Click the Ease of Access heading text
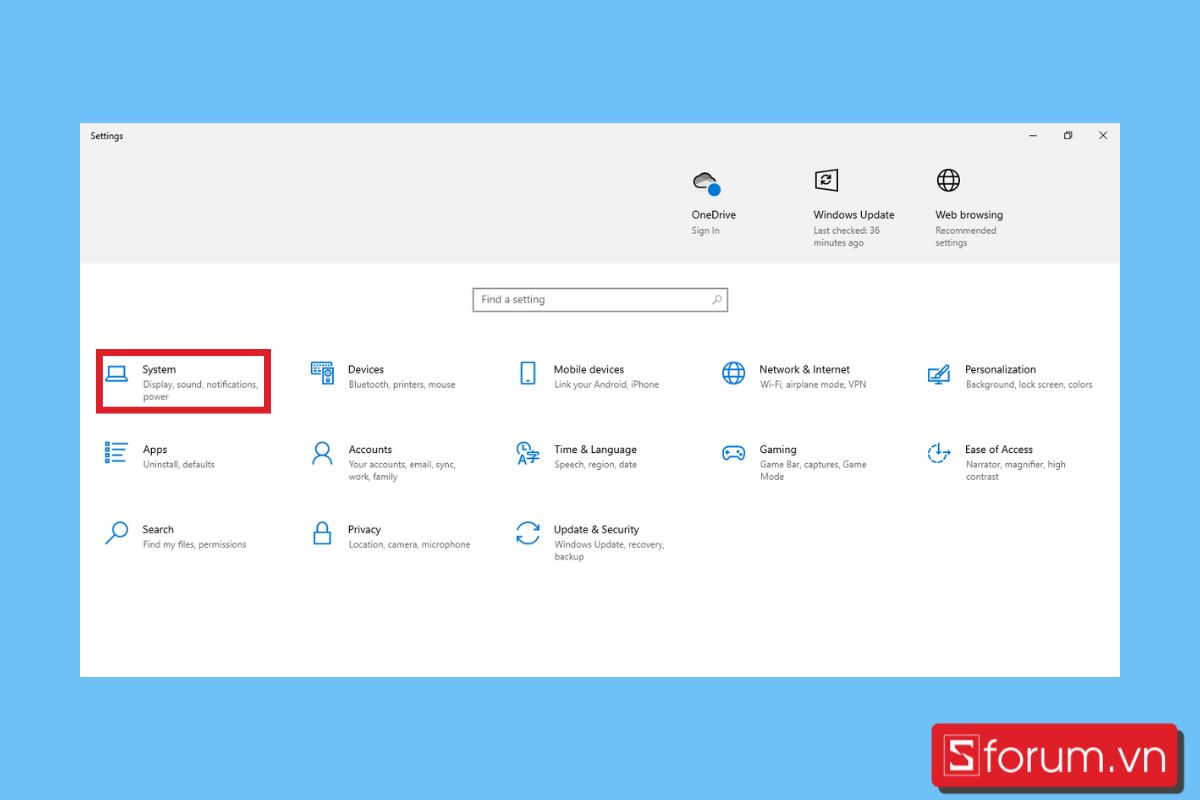 999,450
